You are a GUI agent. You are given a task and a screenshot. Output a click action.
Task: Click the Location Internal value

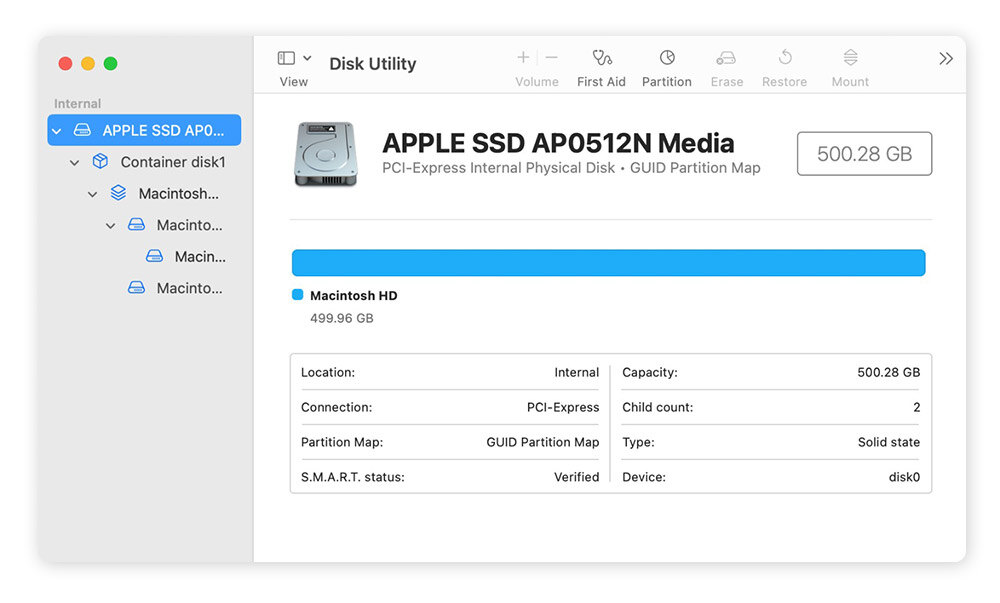(x=577, y=372)
